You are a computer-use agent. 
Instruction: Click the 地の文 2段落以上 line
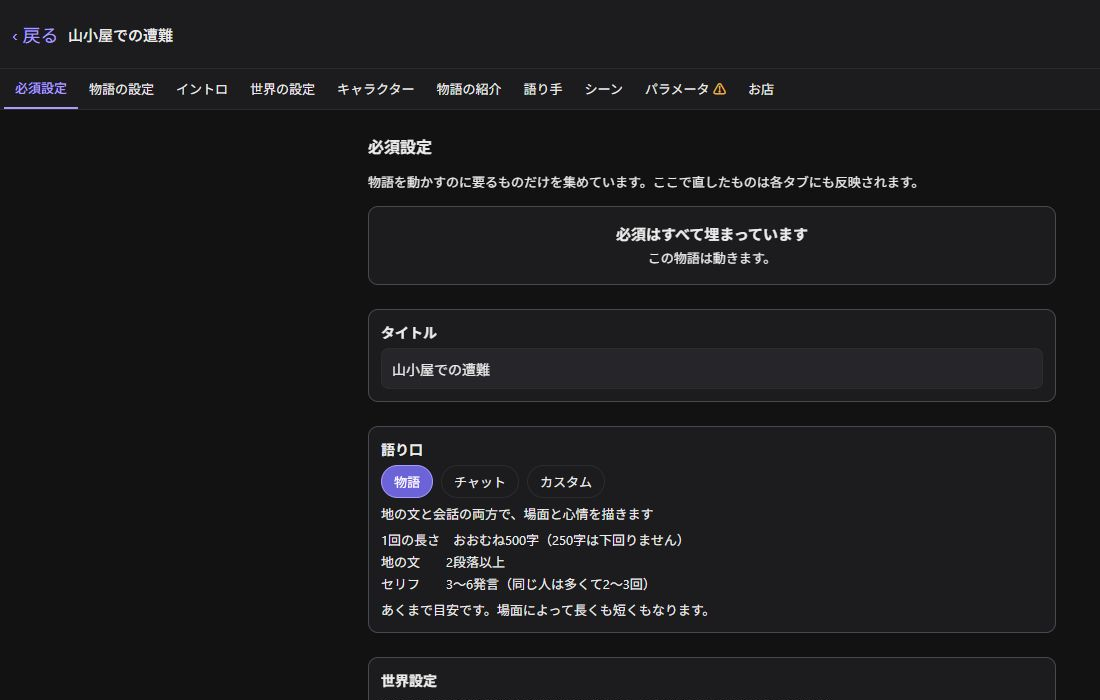tap(443, 562)
